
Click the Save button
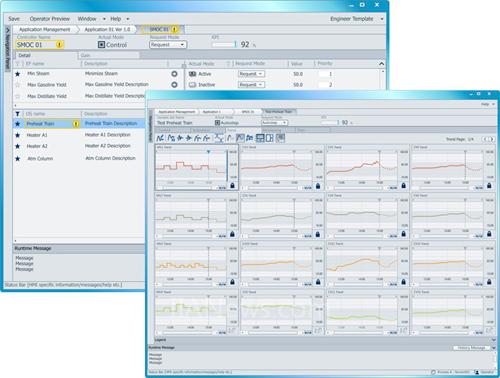(14, 19)
